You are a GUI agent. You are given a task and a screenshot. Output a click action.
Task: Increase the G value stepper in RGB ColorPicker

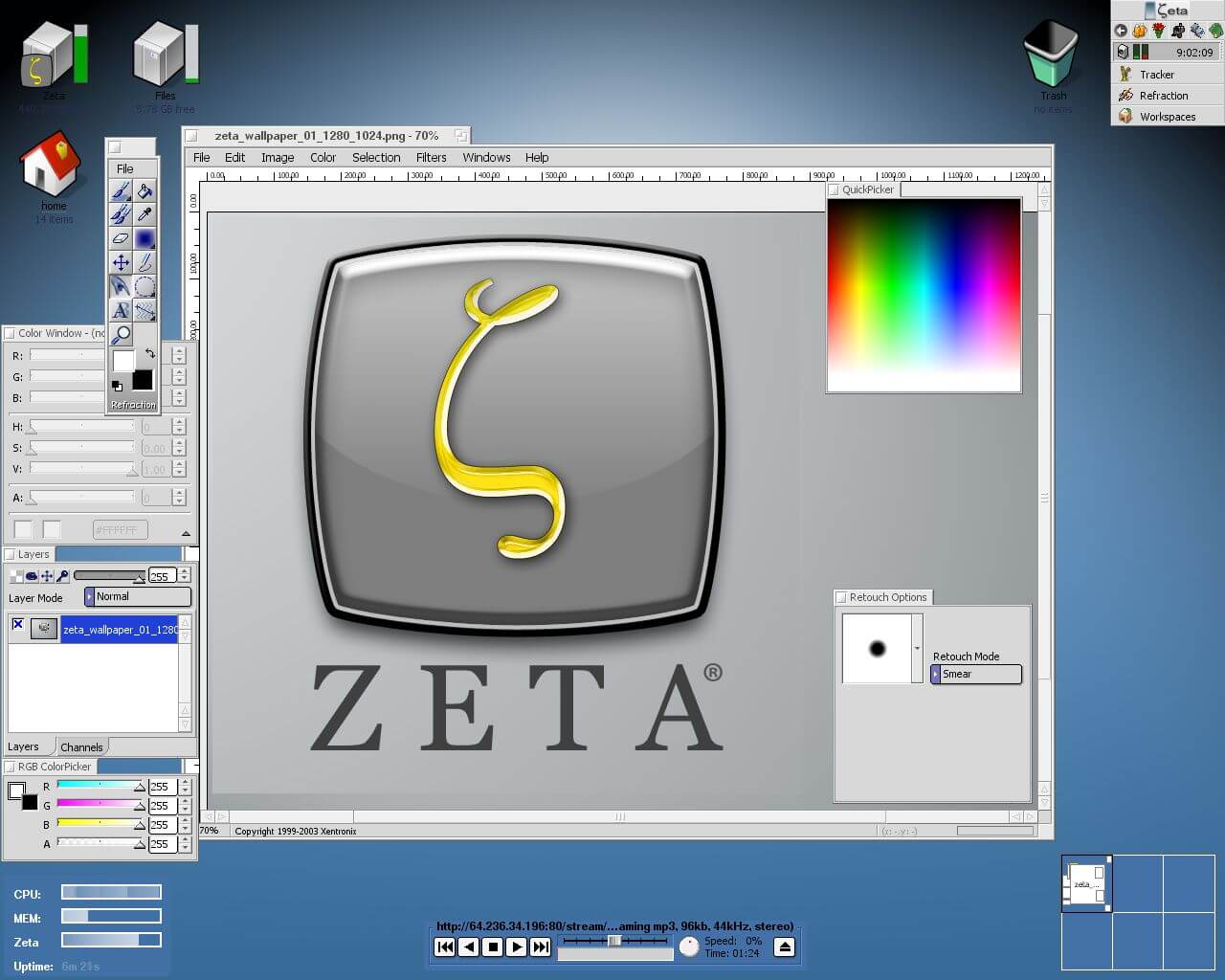click(x=185, y=801)
